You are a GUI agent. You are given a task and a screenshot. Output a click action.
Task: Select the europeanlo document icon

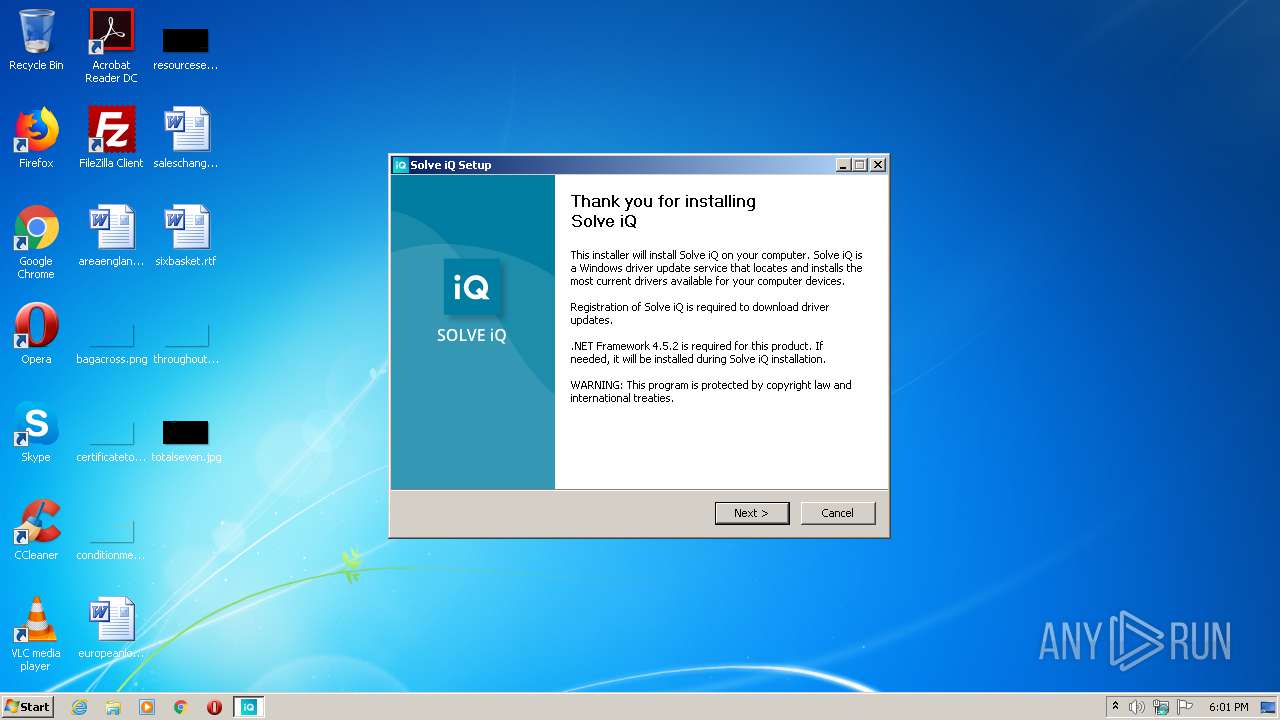click(111, 628)
